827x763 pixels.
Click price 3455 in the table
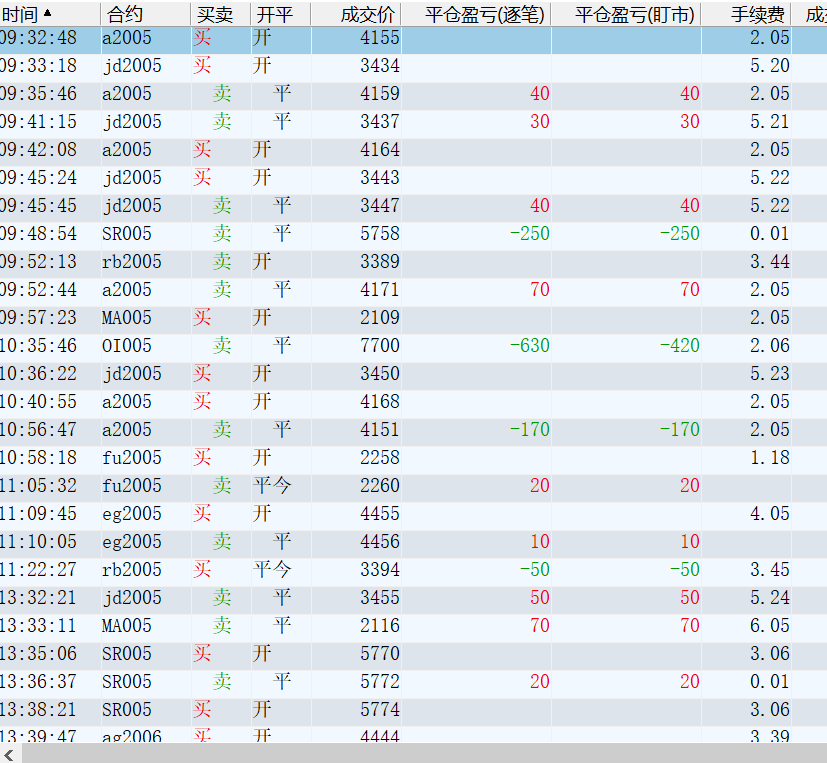tap(380, 597)
